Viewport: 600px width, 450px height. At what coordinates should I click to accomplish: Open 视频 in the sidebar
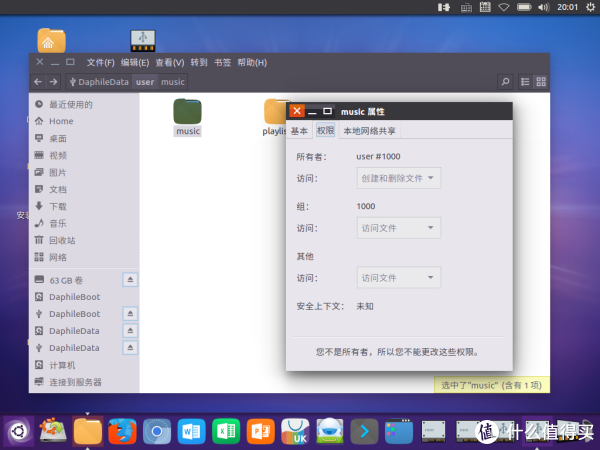click(84, 155)
